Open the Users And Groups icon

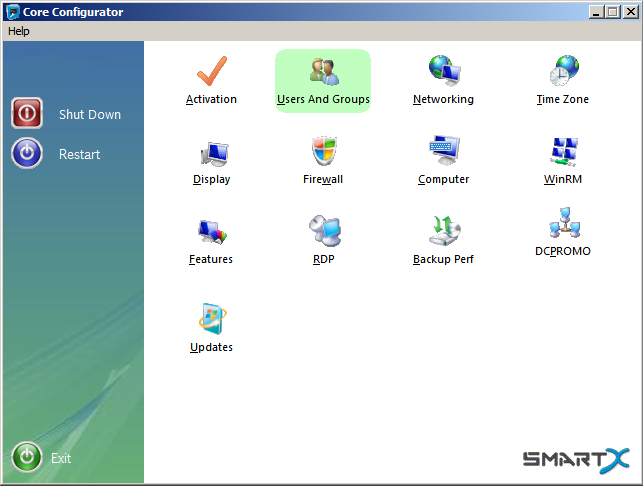coord(324,72)
